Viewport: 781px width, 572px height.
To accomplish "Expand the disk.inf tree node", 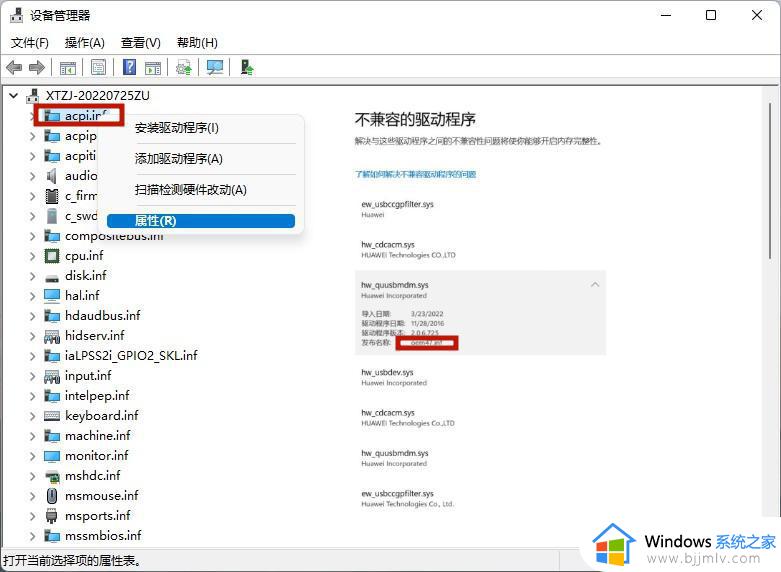I will point(32,276).
